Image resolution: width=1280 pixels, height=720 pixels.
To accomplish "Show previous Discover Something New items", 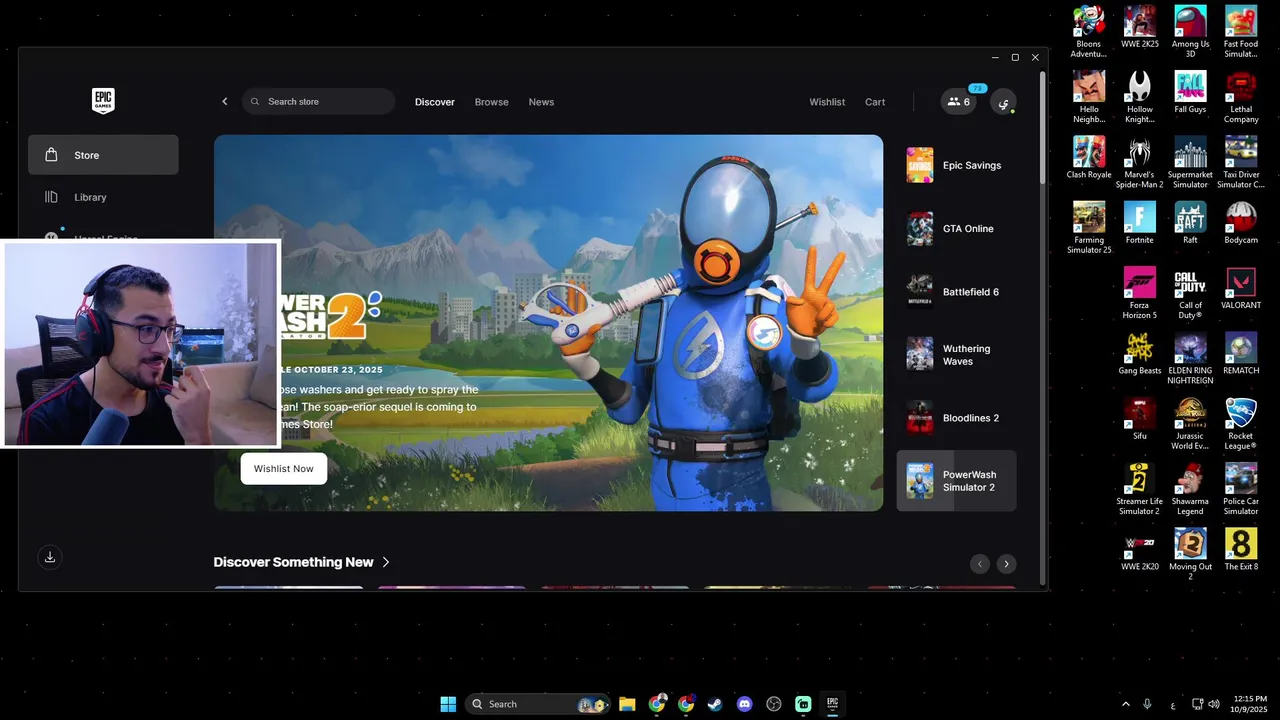I will pos(980,564).
